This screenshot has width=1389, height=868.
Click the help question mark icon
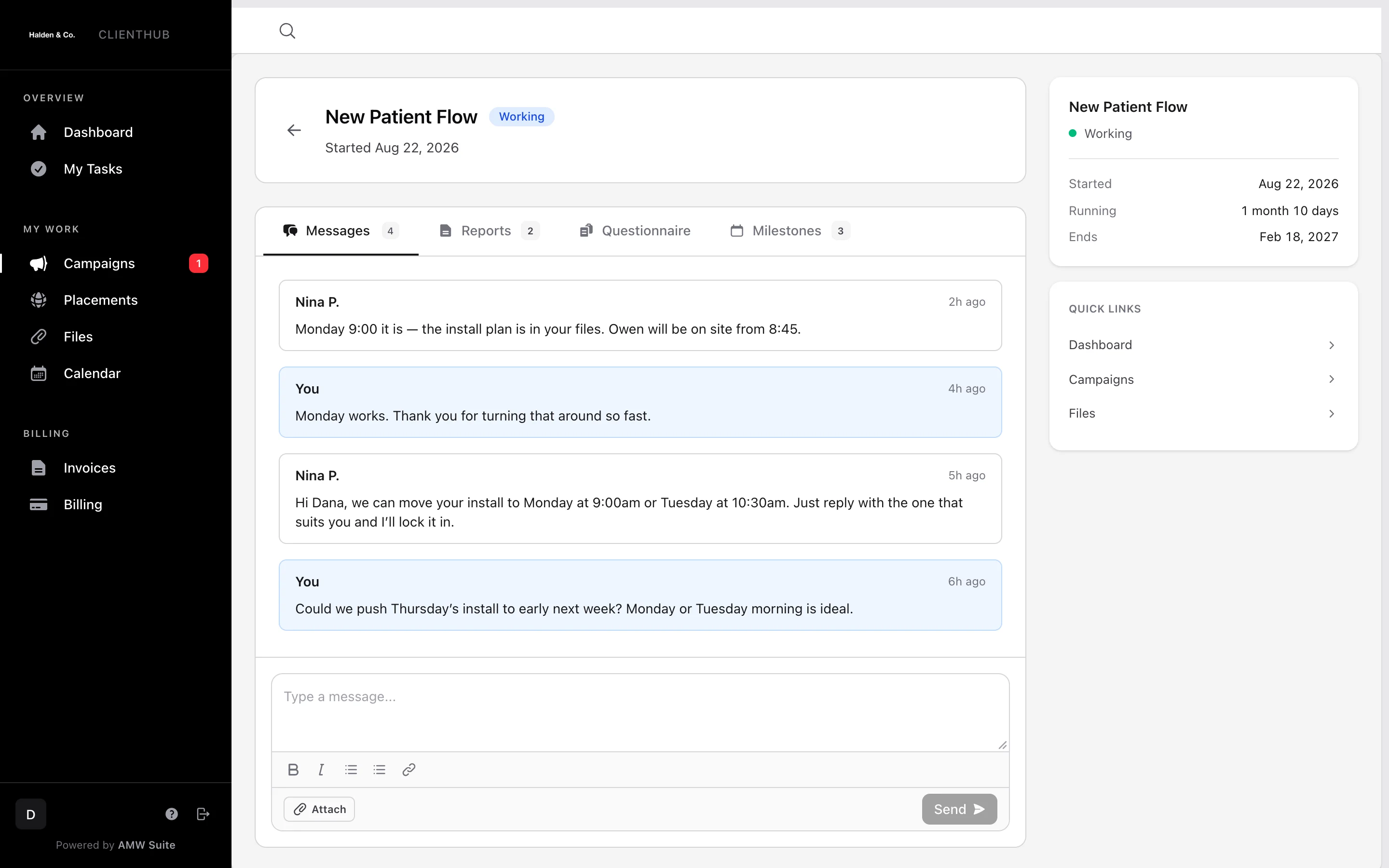(172, 814)
